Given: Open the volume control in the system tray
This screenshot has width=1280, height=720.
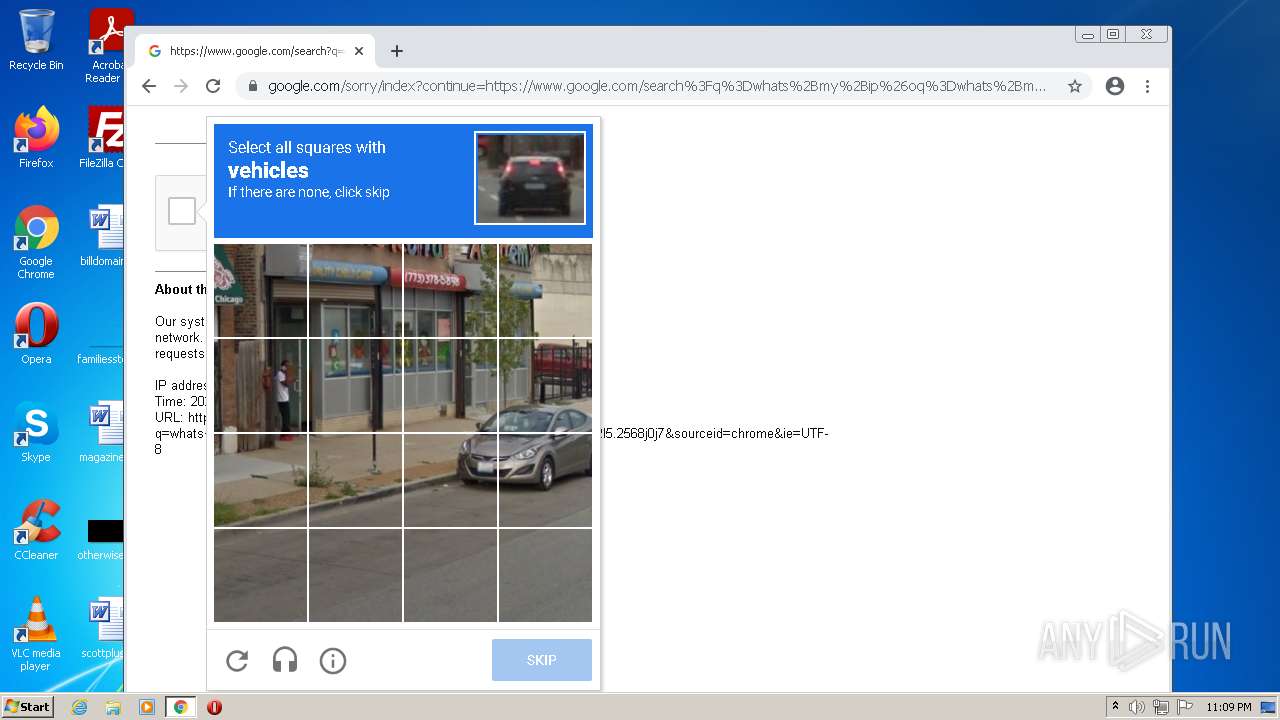Looking at the screenshot, I should pos(1137,707).
